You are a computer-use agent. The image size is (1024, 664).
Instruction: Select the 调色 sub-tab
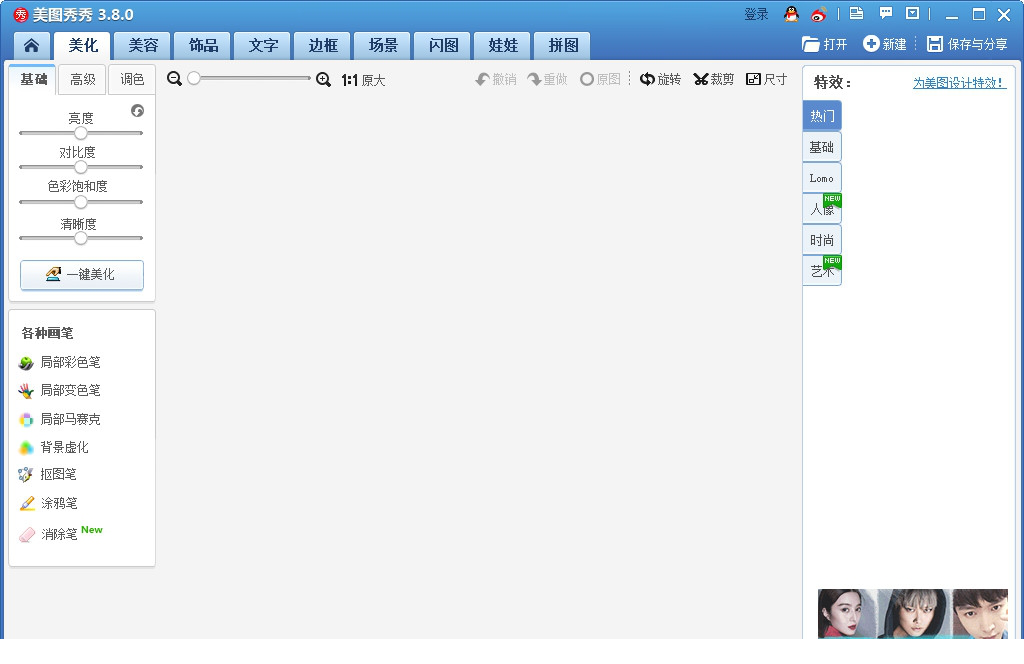coord(132,79)
